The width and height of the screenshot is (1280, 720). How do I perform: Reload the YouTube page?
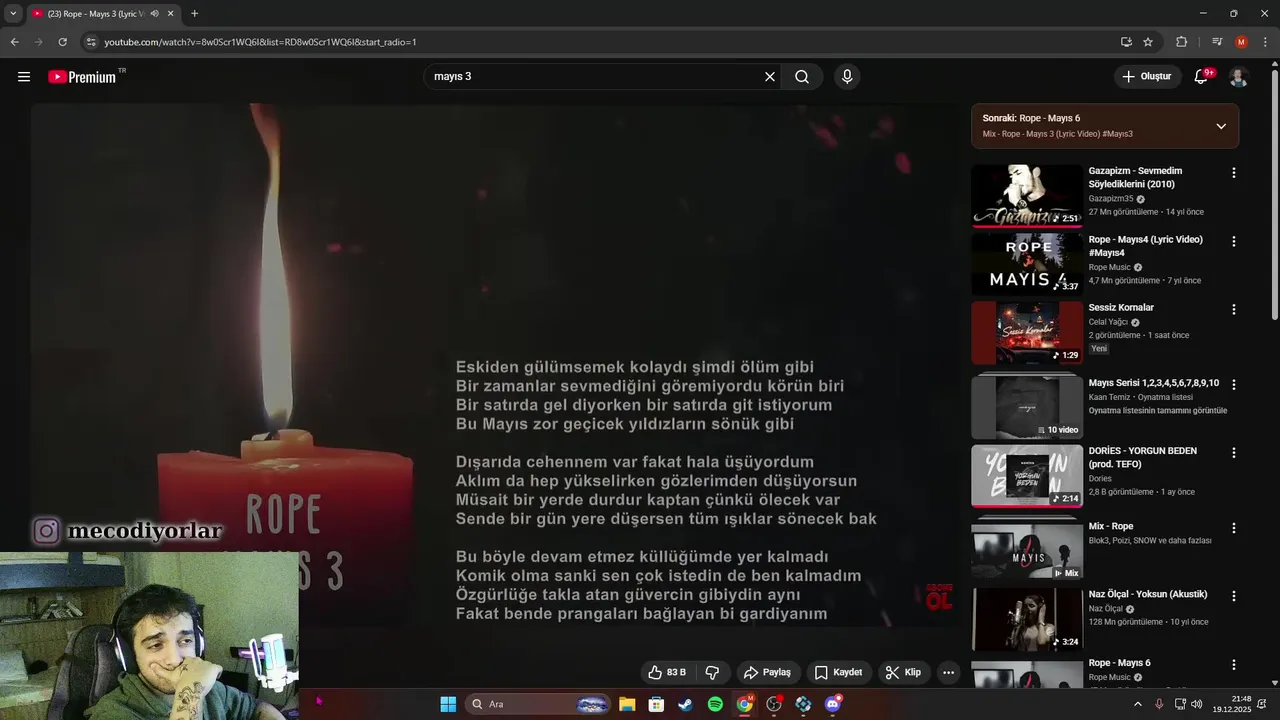(62, 42)
